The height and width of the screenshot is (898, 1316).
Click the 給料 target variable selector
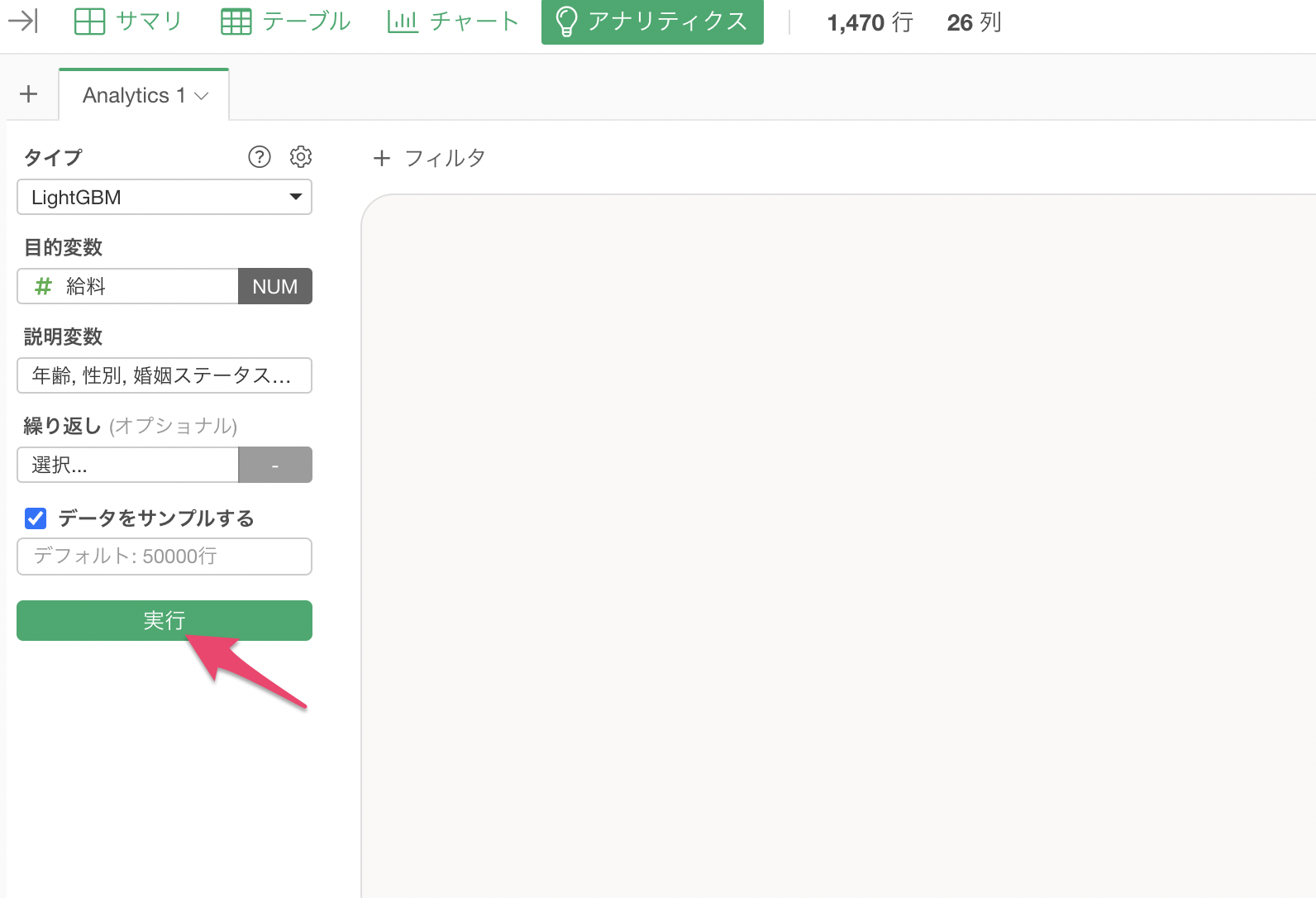(128, 287)
